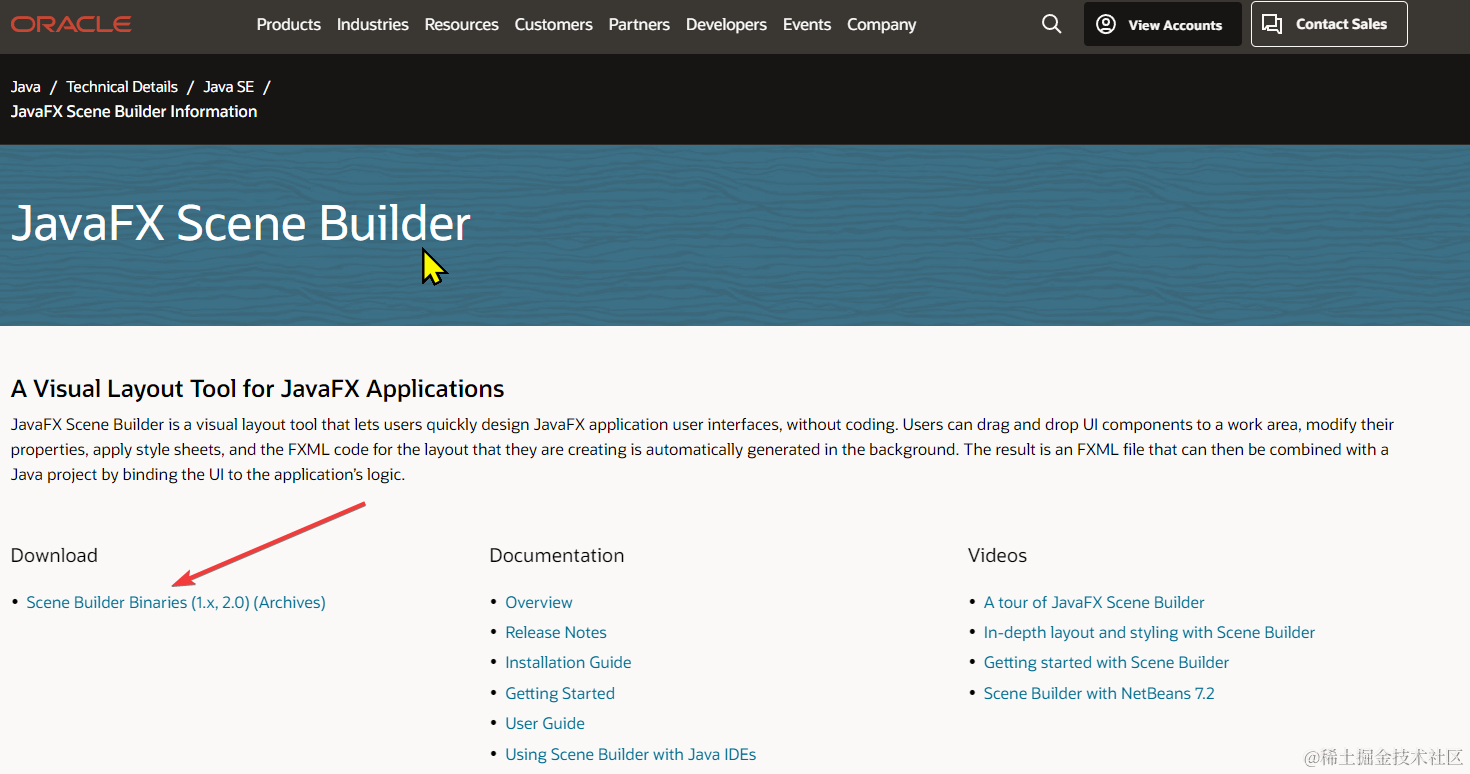Screen dimensions: 1470x774
Task: Click the Java SE breadcrumb link
Action: tap(228, 86)
